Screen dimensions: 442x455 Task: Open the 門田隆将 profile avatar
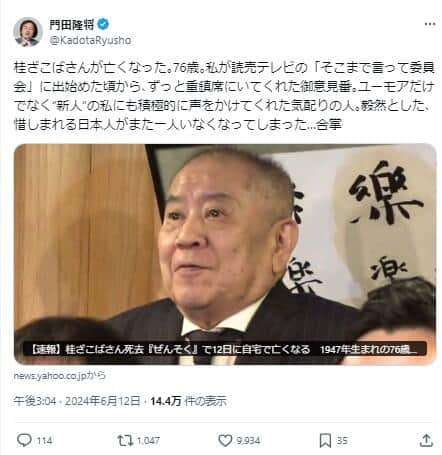tap(28, 32)
